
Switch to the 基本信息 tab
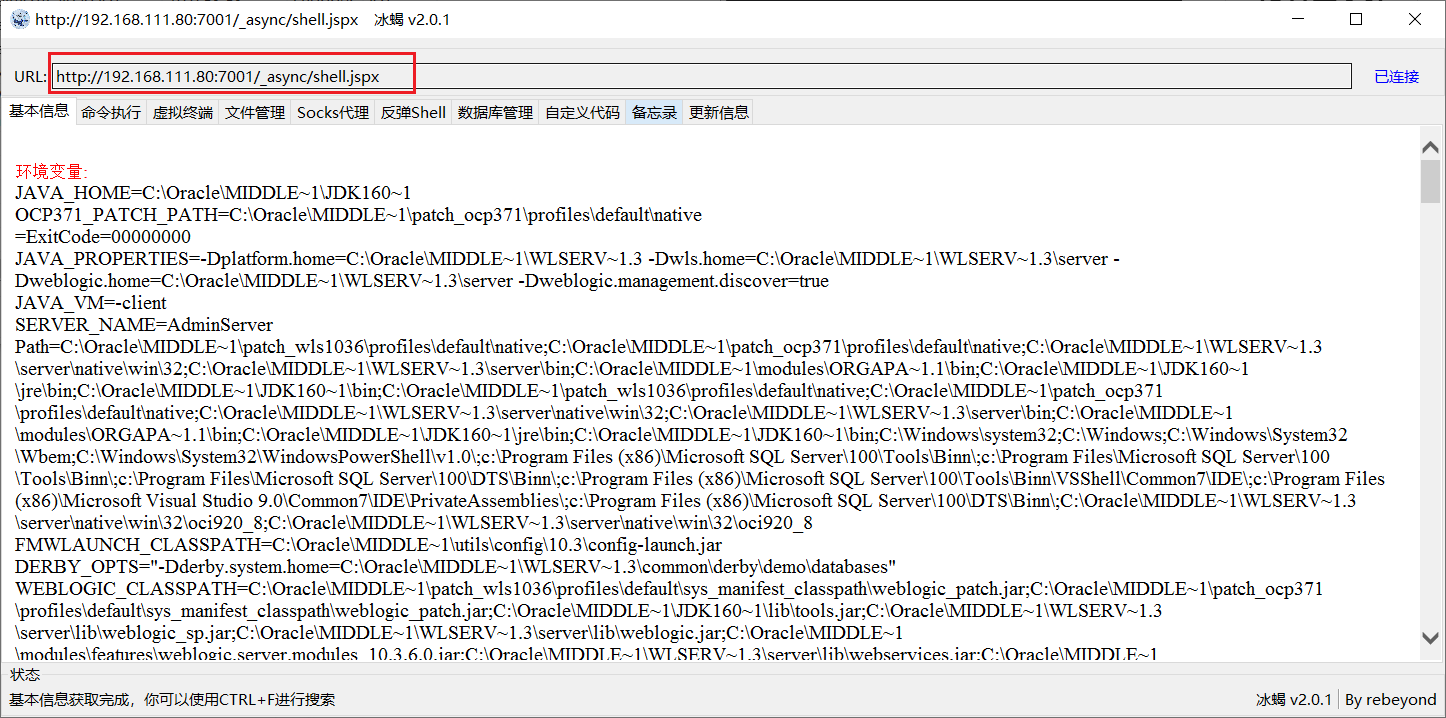click(x=39, y=111)
